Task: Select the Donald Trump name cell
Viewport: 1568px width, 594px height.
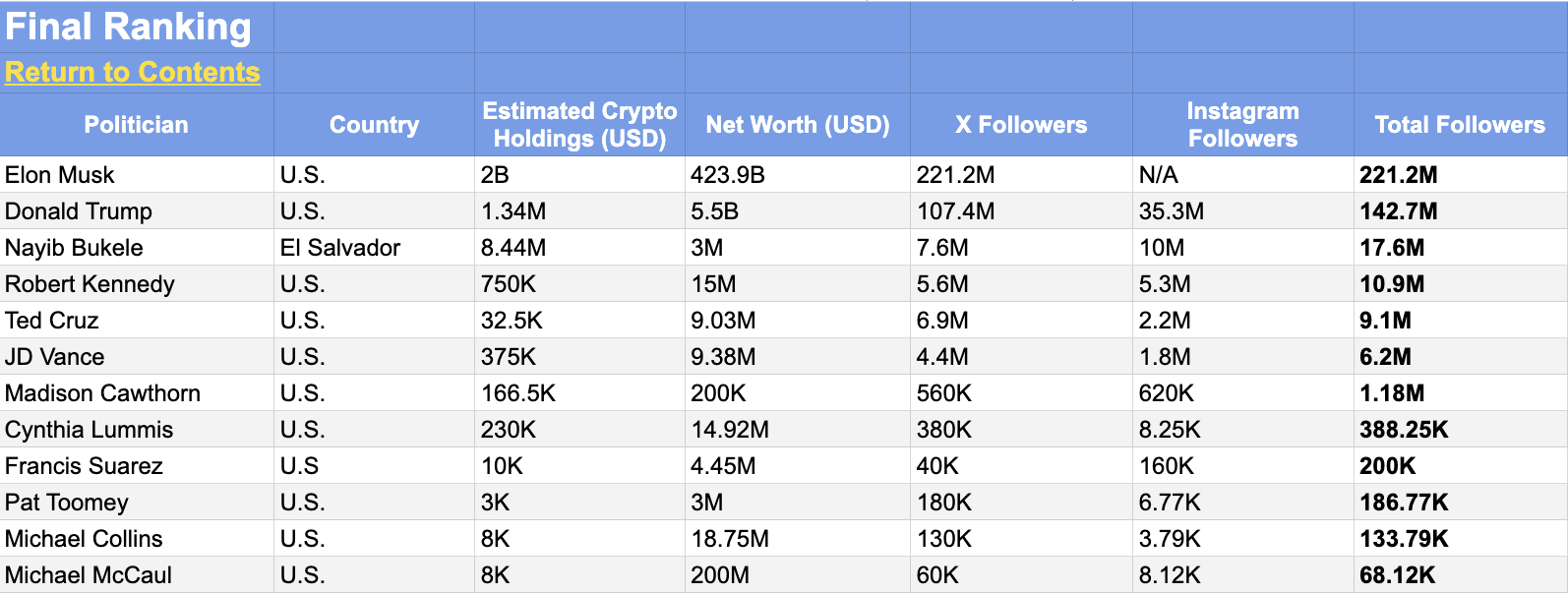Action: [79, 211]
